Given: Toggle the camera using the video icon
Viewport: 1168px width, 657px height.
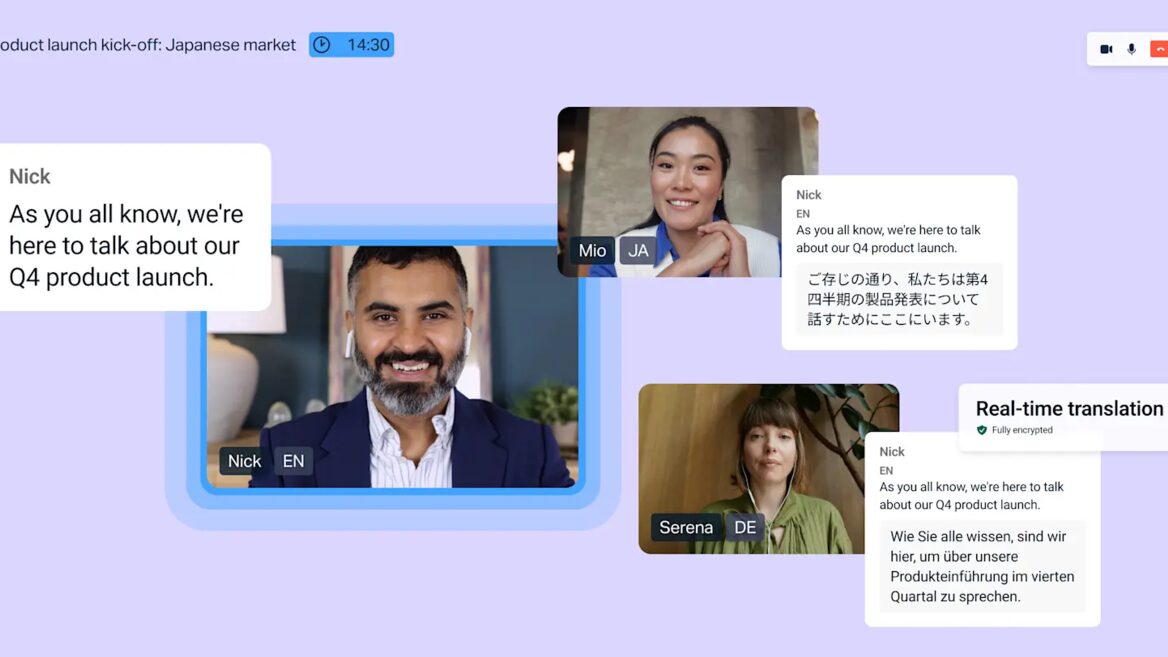Looking at the screenshot, I should coord(1106,49).
